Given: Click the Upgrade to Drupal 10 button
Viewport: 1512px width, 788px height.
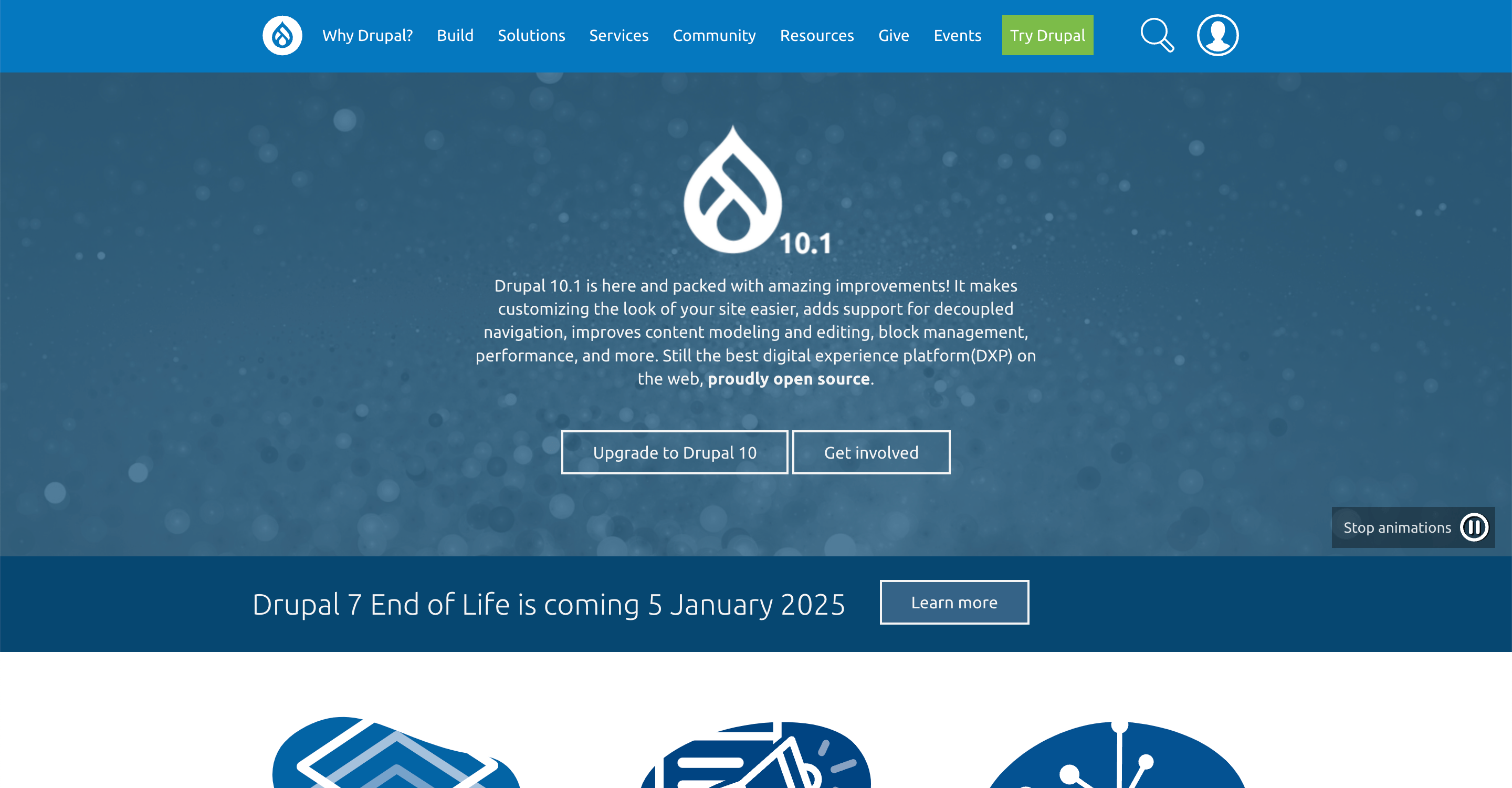Looking at the screenshot, I should 675,453.
